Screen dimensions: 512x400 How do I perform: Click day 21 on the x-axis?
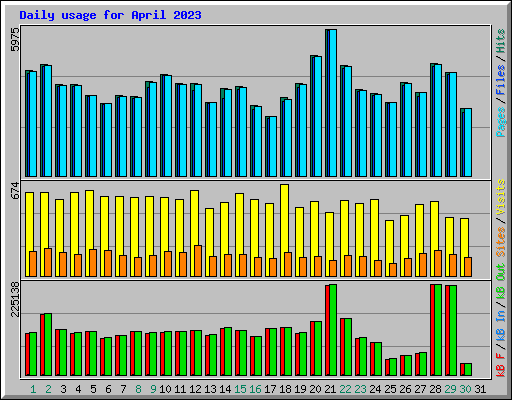pyautogui.click(x=330, y=389)
